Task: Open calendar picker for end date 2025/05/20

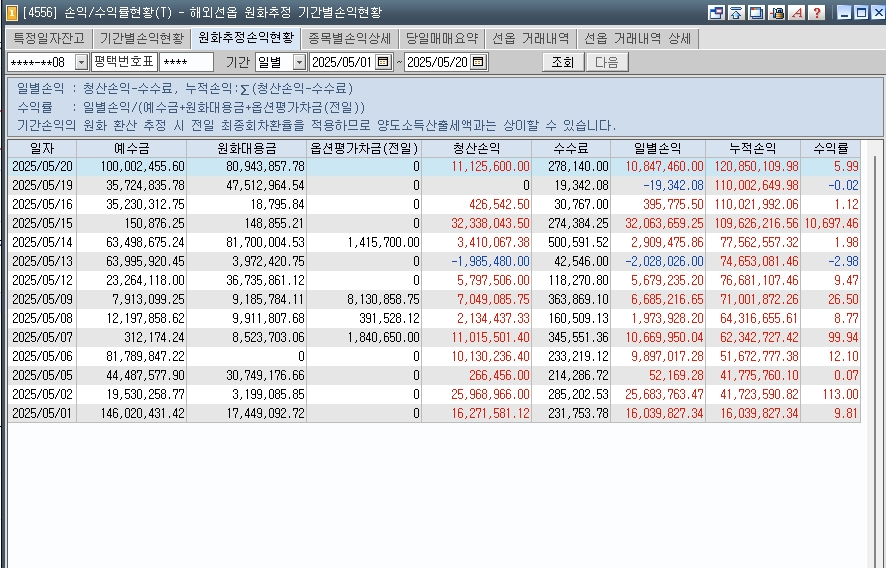Action: pos(478,62)
